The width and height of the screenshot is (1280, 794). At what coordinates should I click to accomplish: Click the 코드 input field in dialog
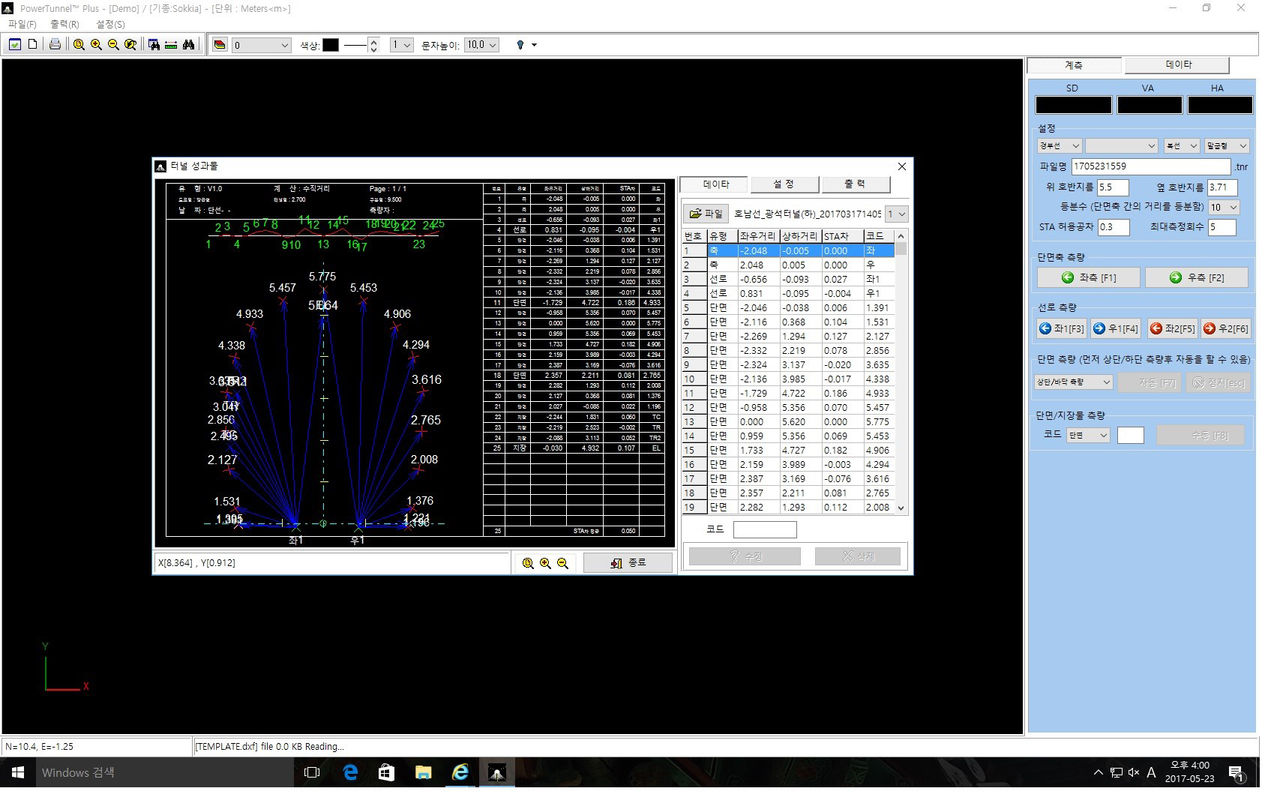point(765,530)
